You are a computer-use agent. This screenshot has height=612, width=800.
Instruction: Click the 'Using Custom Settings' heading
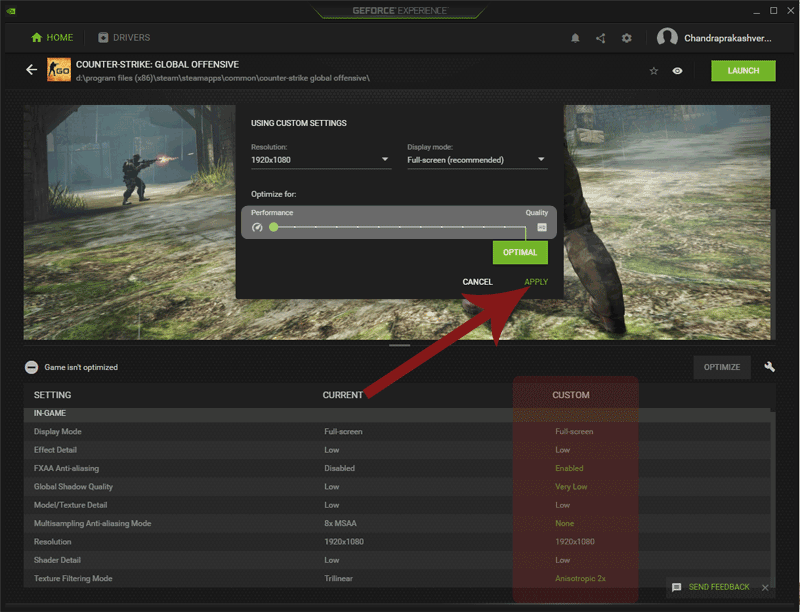pyautogui.click(x=298, y=123)
